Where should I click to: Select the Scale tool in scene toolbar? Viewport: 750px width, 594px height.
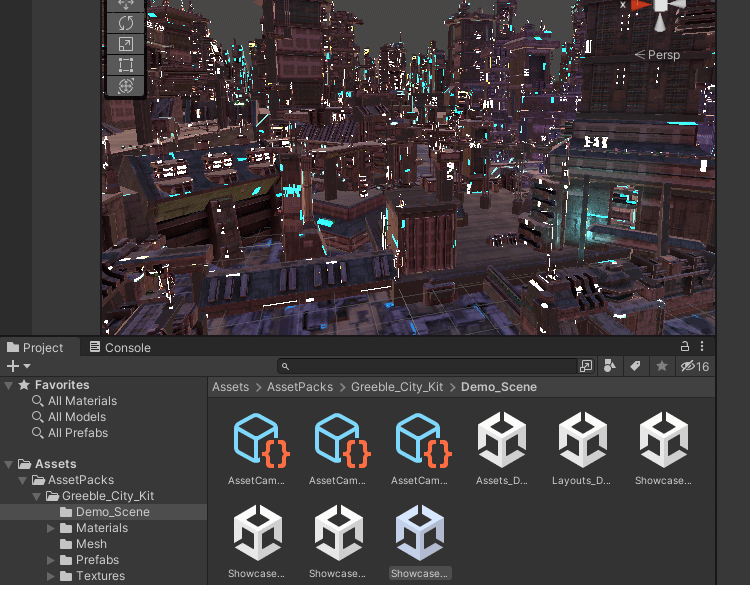(x=126, y=45)
